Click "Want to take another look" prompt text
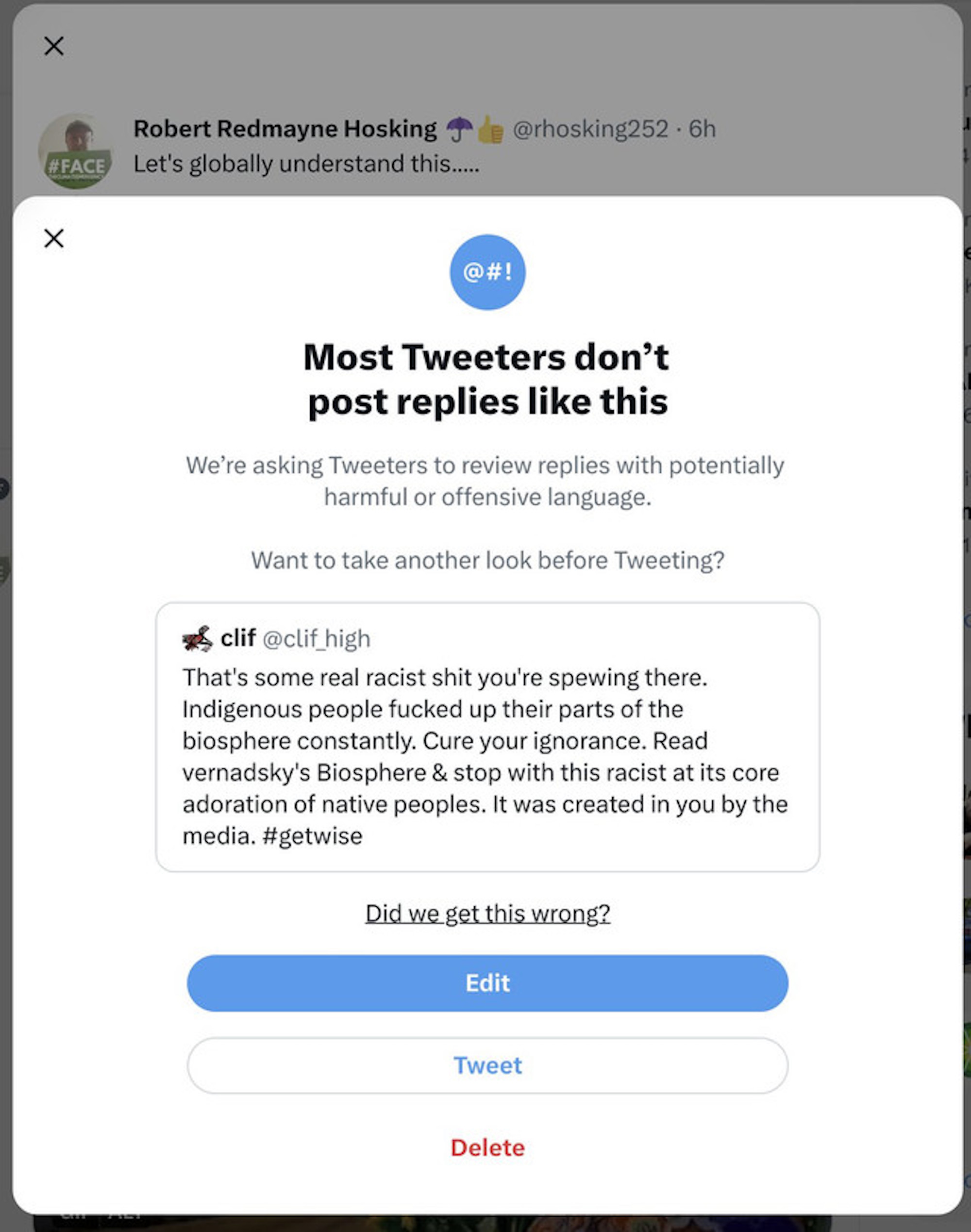971x1232 pixels. 487,560
